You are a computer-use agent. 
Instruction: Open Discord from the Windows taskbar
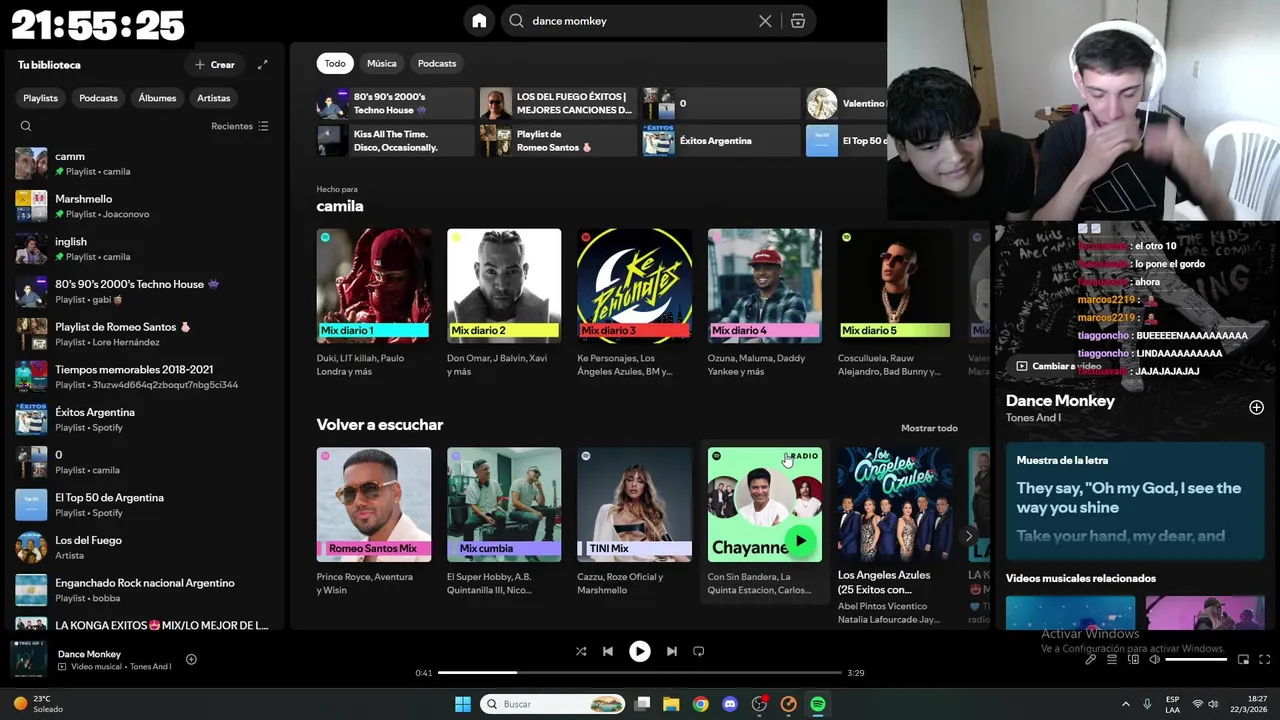coord(730,704)
